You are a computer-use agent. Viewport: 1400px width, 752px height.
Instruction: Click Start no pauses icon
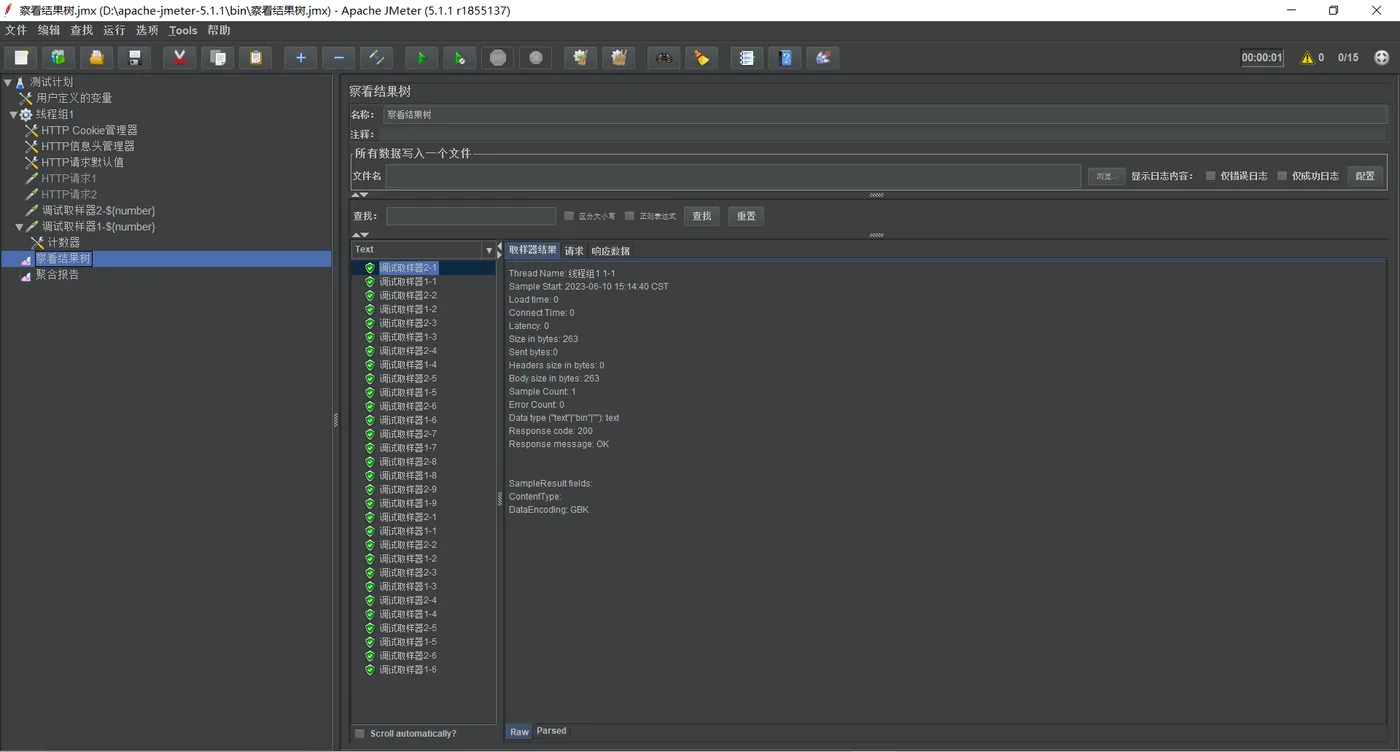pyautogui.click(x=459, y=58)
